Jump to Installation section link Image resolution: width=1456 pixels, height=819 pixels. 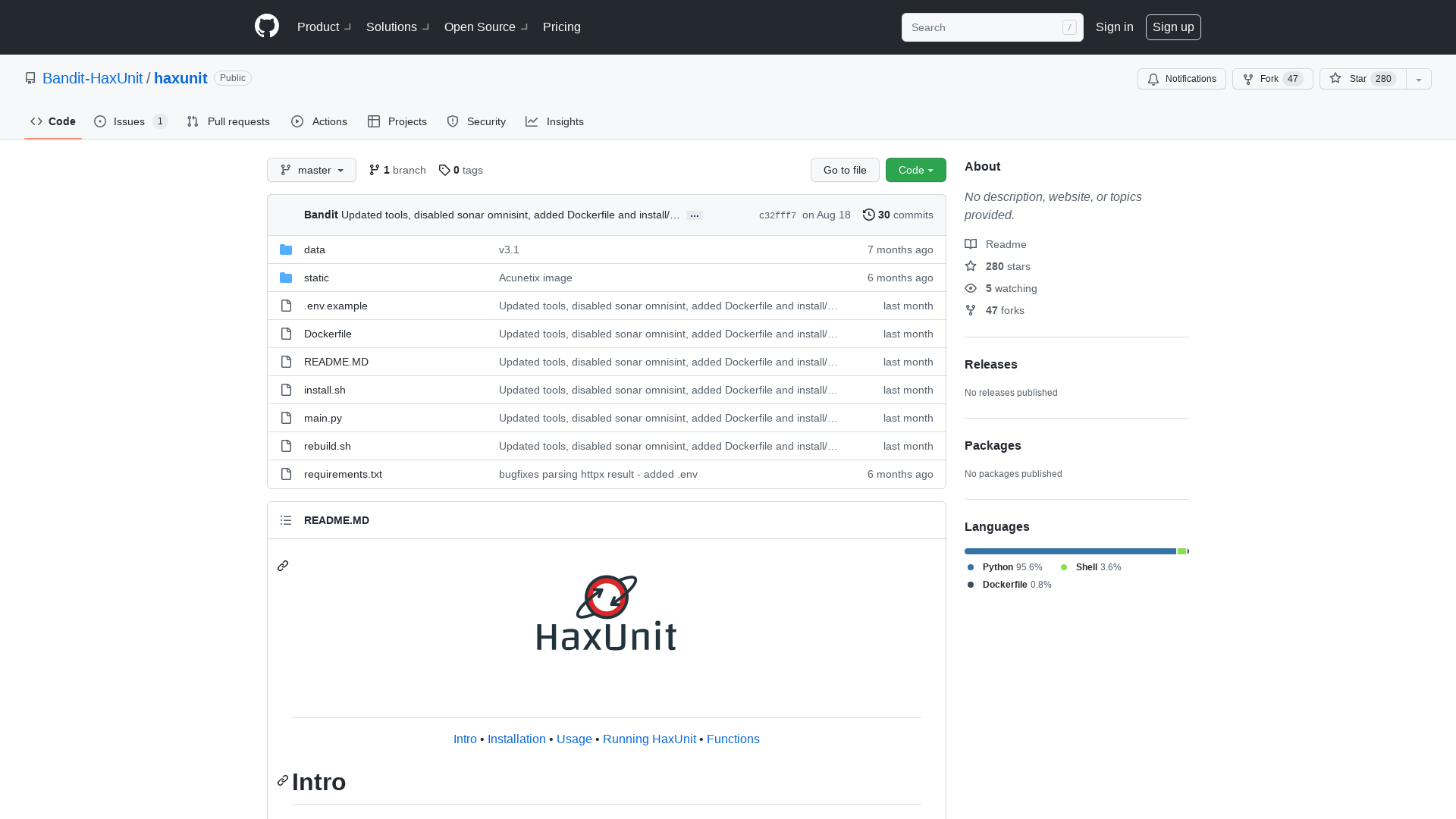point(516,739)
